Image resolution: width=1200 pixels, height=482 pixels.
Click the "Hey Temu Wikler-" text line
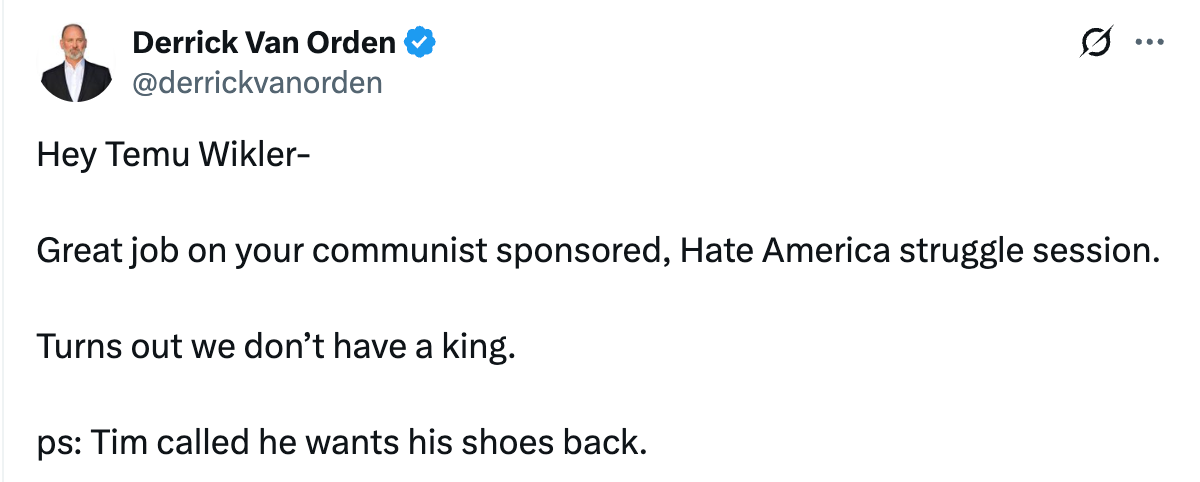click(x=166, y=157)
